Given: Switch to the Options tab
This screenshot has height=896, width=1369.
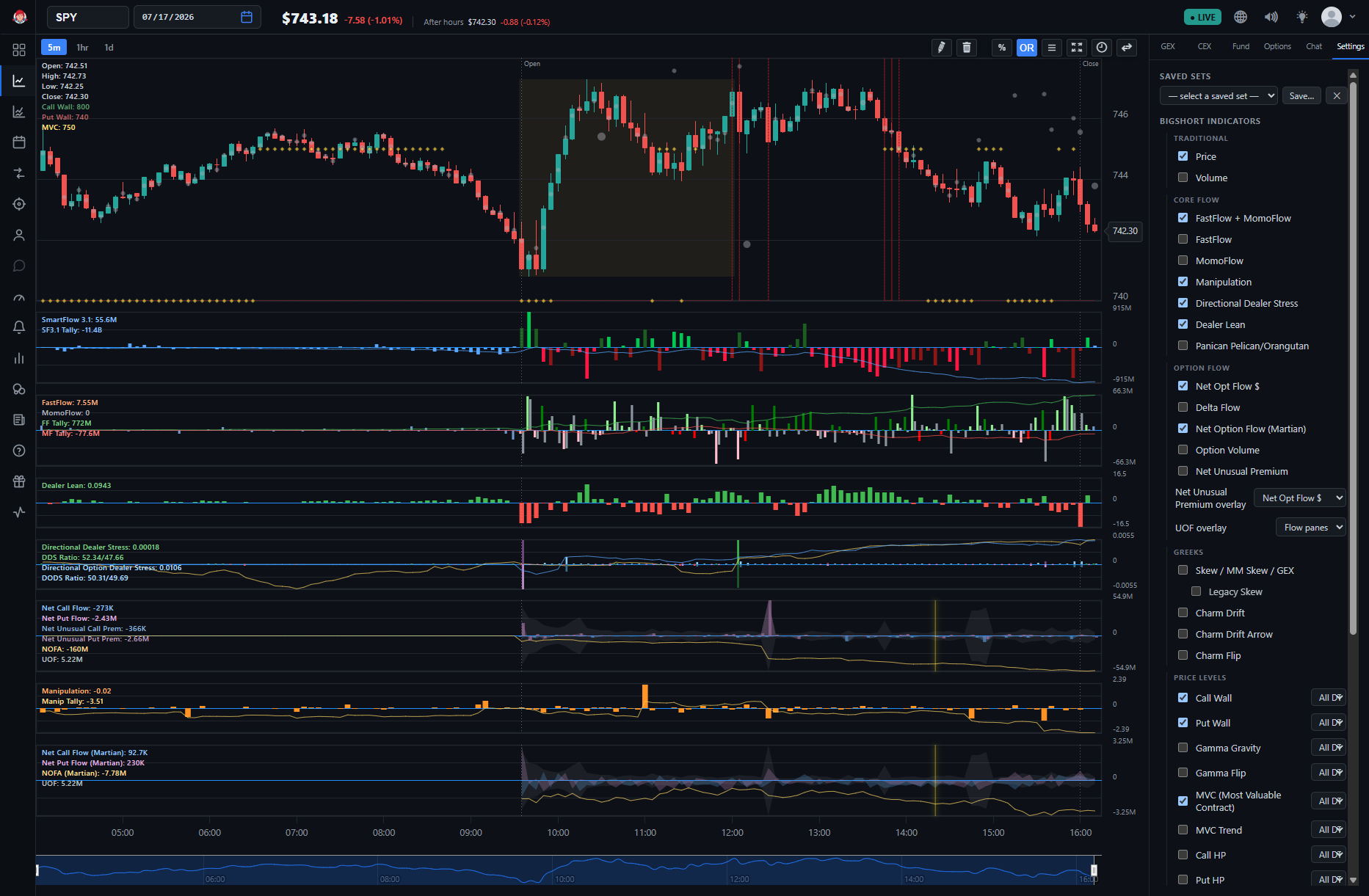Looking at the screenshot, I should [1277, 46].
